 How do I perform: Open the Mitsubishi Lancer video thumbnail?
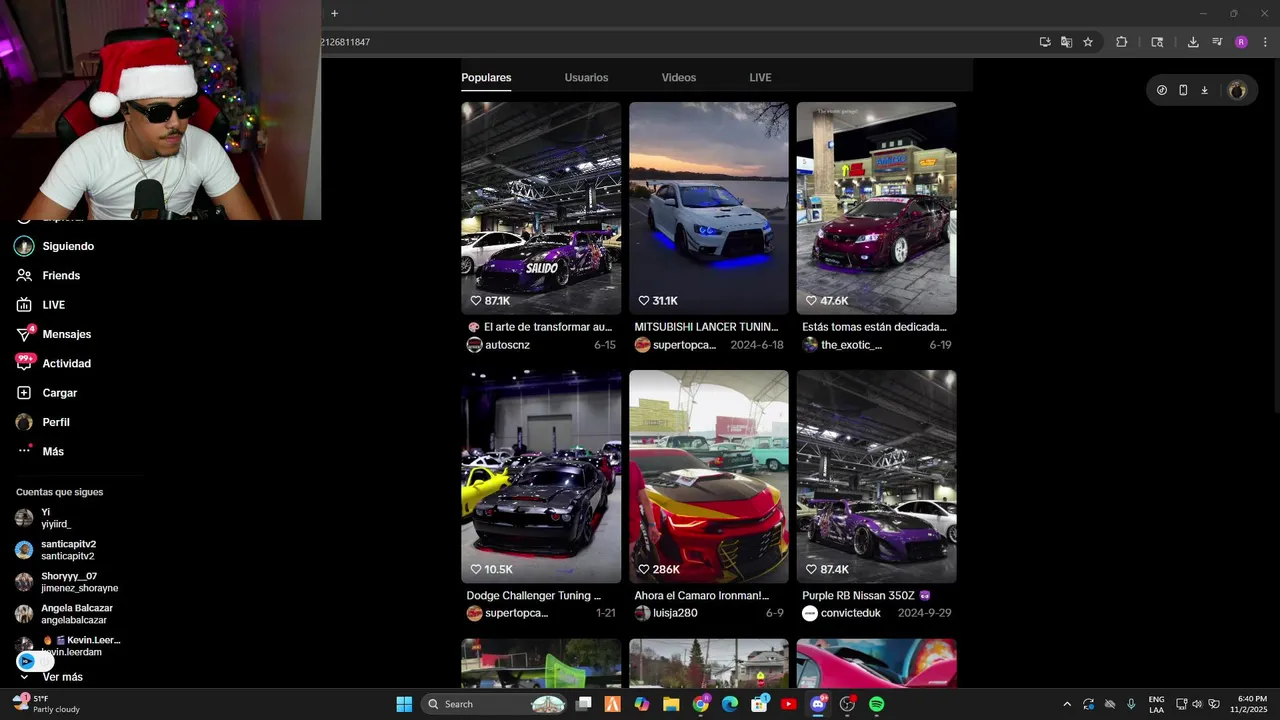pyautogui.click(x=709, y=208)
